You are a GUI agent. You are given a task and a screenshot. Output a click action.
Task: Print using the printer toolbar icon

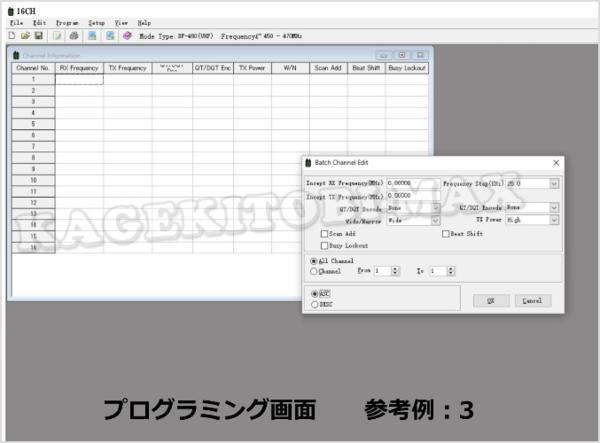click(x=74, y=36)
